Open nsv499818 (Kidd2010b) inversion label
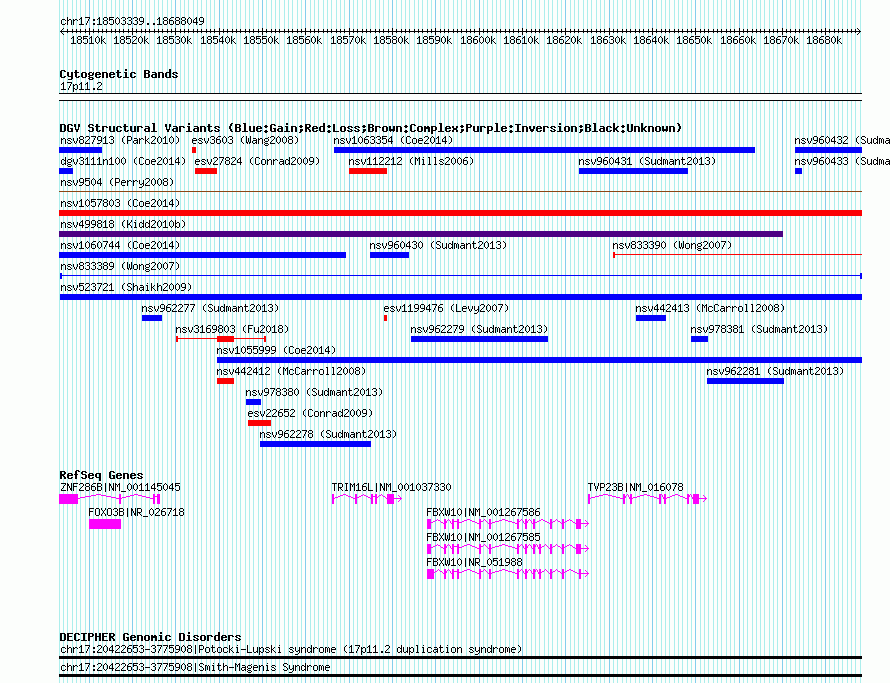890x683 pixels. point(123,224)
